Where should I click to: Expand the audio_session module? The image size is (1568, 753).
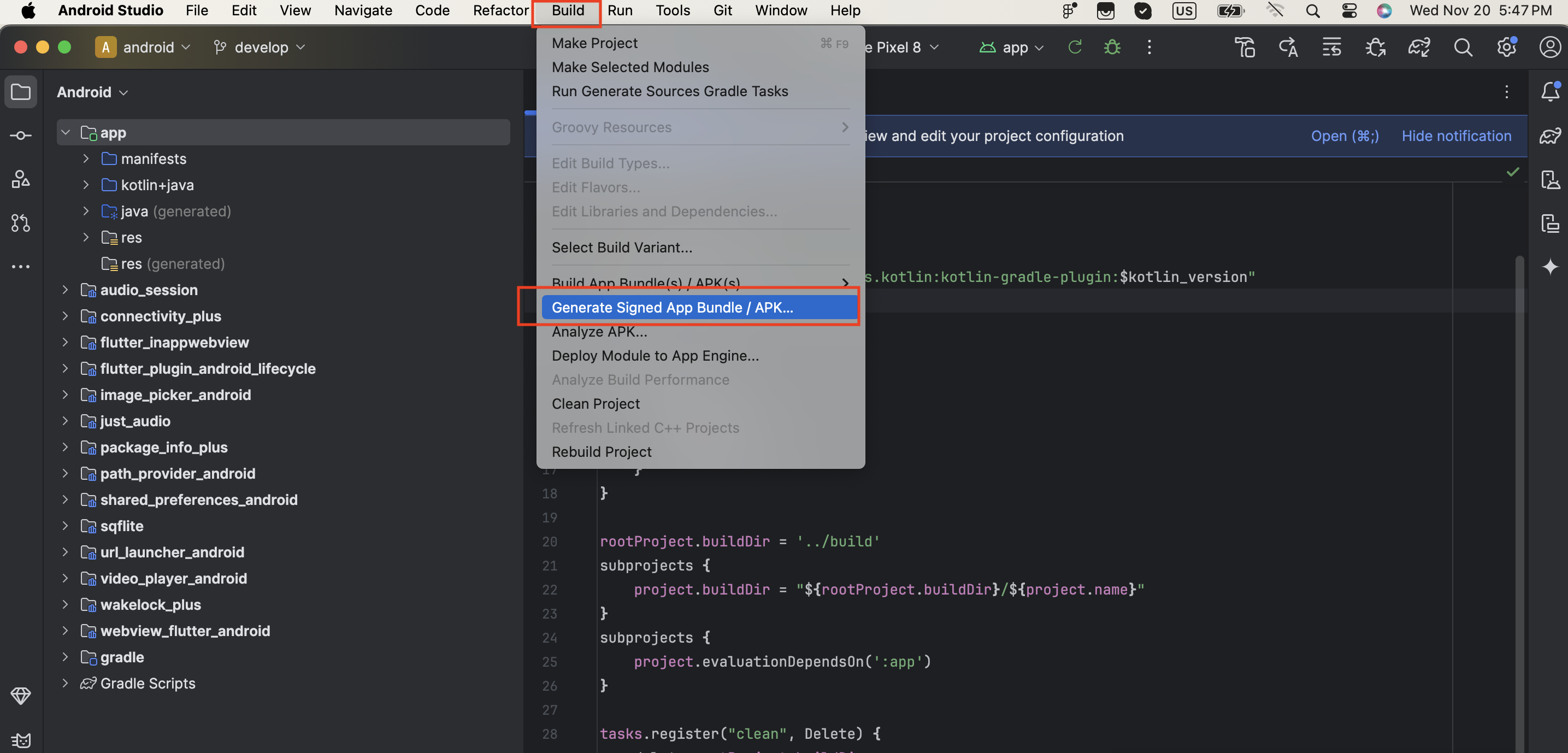tap(65, 290)
